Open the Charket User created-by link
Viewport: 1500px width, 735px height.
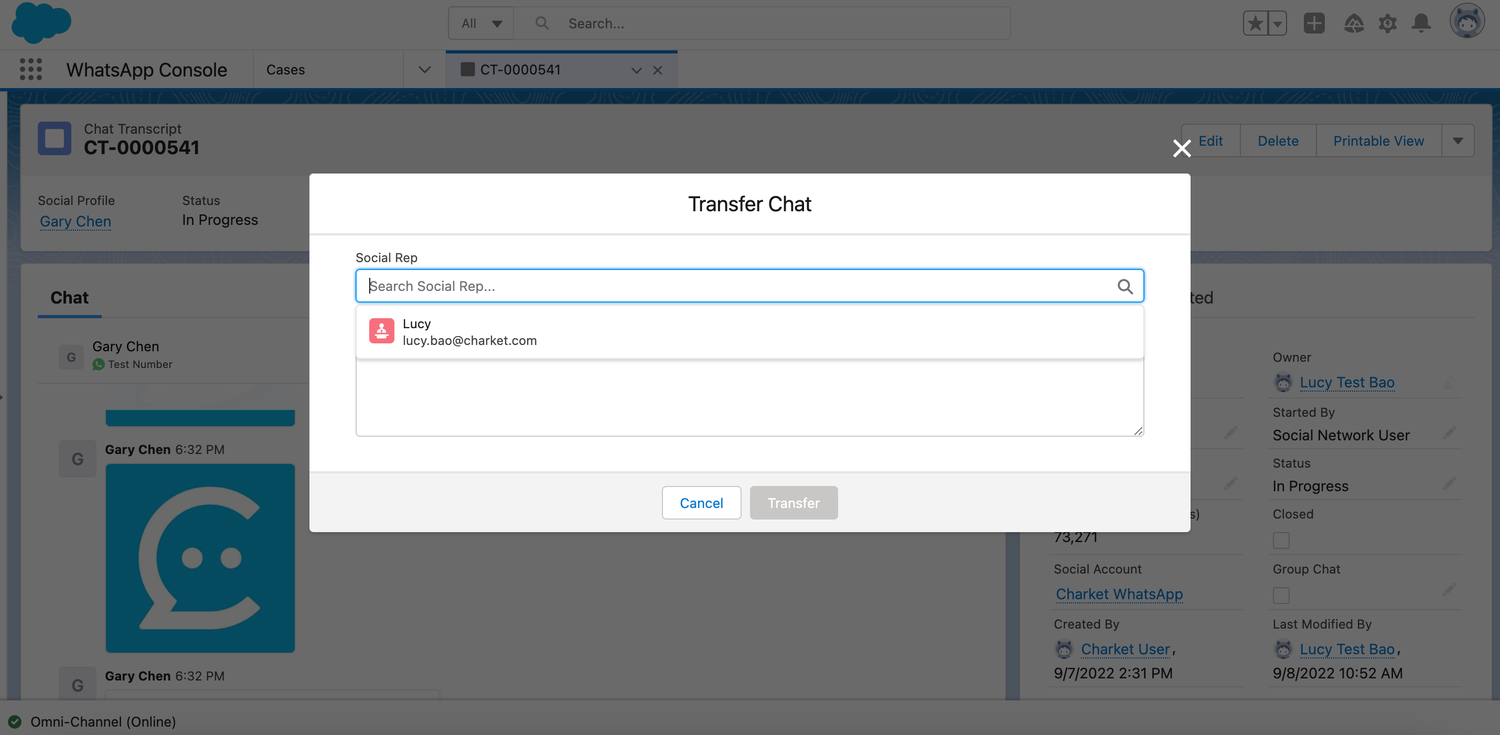click(1125, 649)
